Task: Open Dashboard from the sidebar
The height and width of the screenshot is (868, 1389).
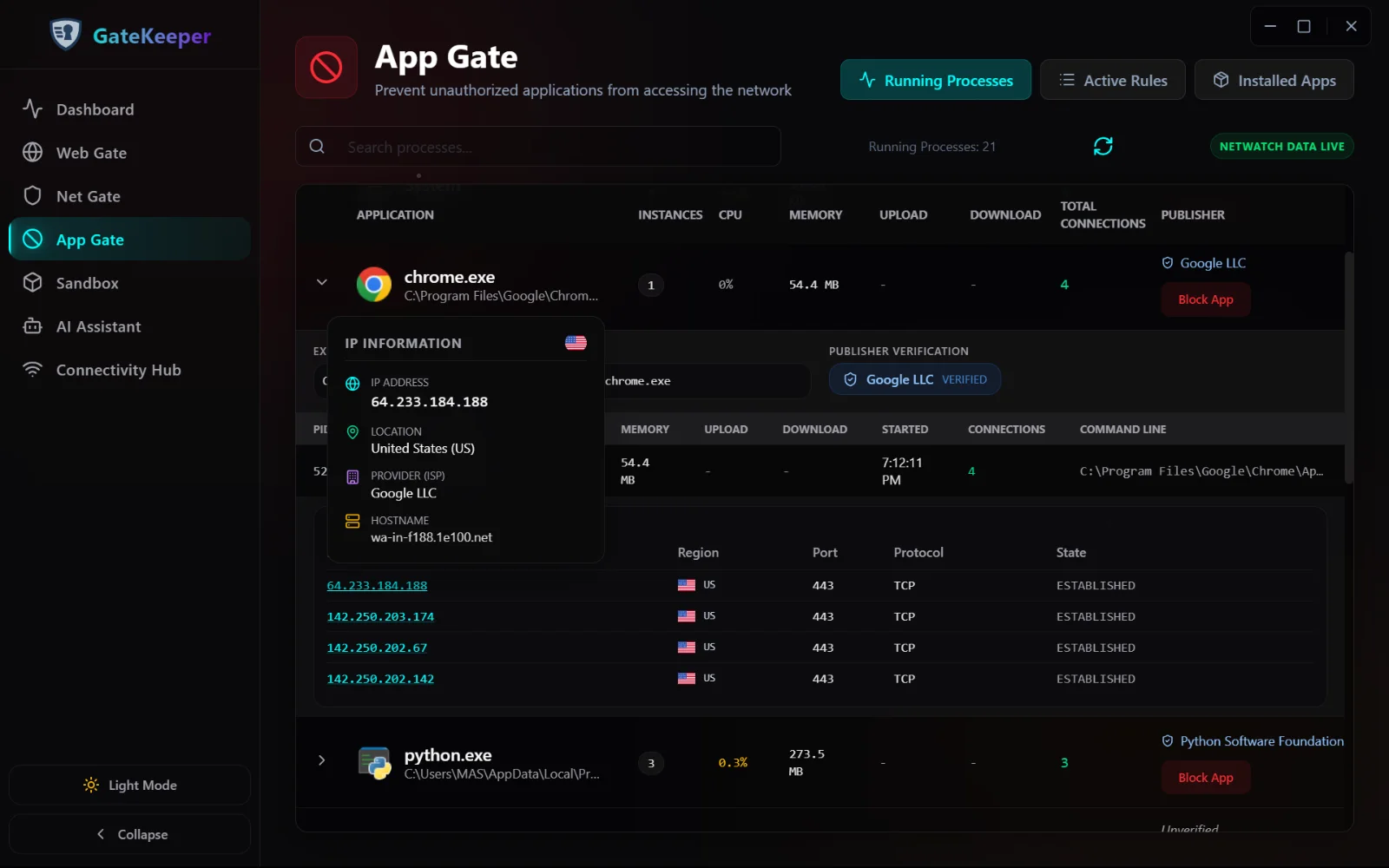Action: click(130, 109)
